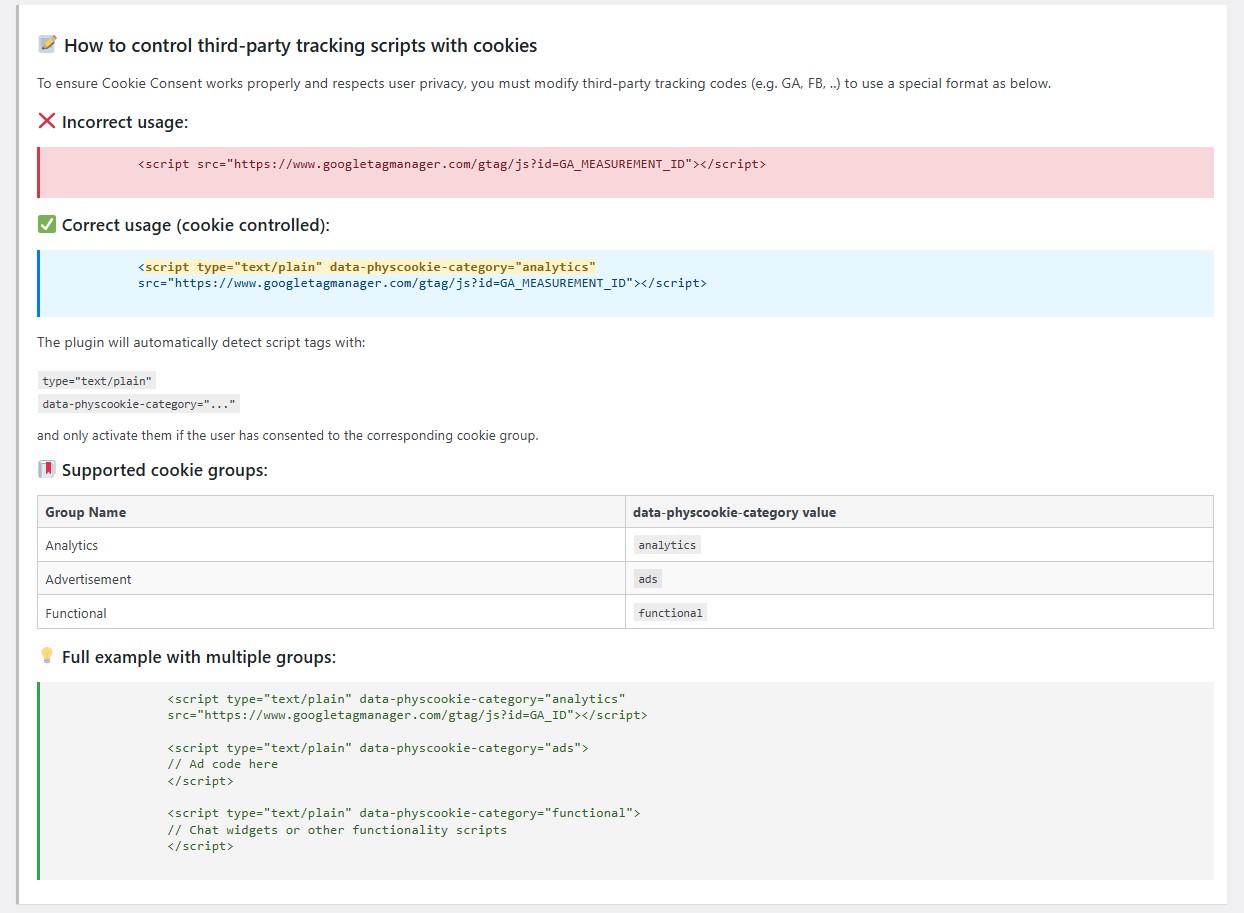Click the data-physcookie-category value column header
The image size is (1244, 913).
click(x=734, y=512)
